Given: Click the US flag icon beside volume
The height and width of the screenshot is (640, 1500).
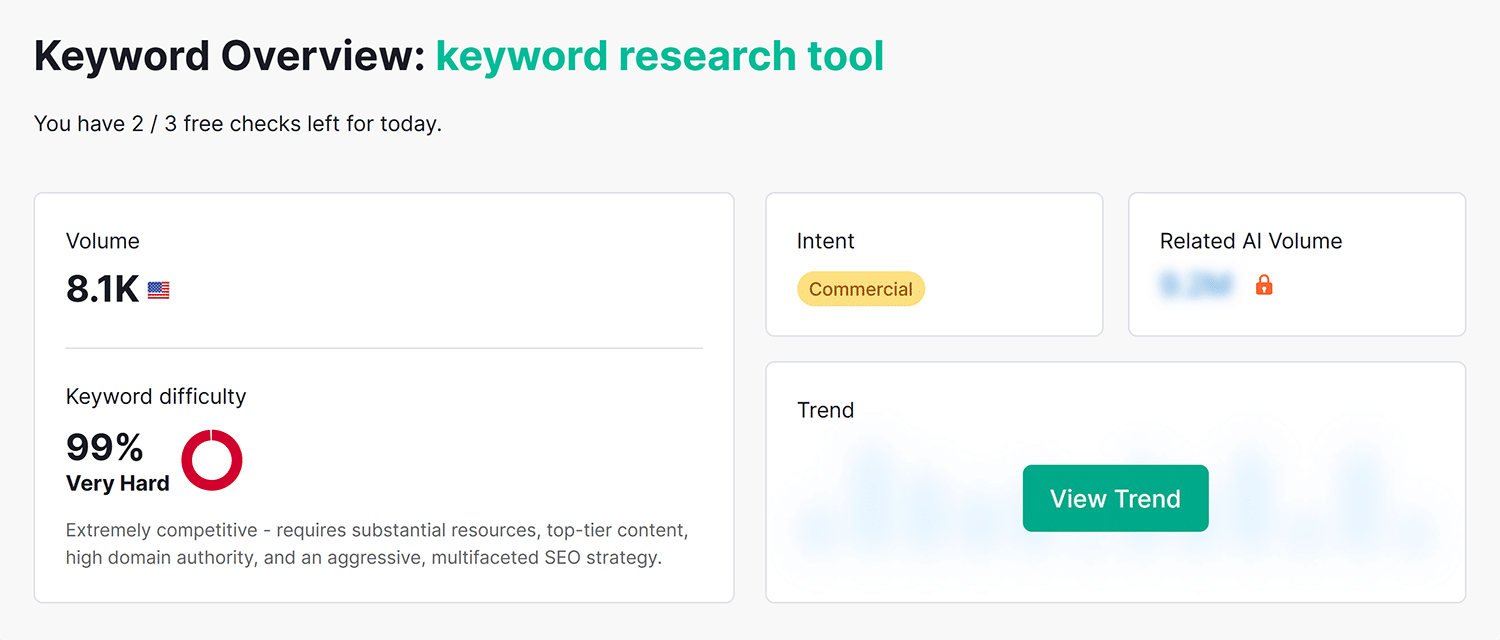Looking at the screenshot, I should coord(158,290).
